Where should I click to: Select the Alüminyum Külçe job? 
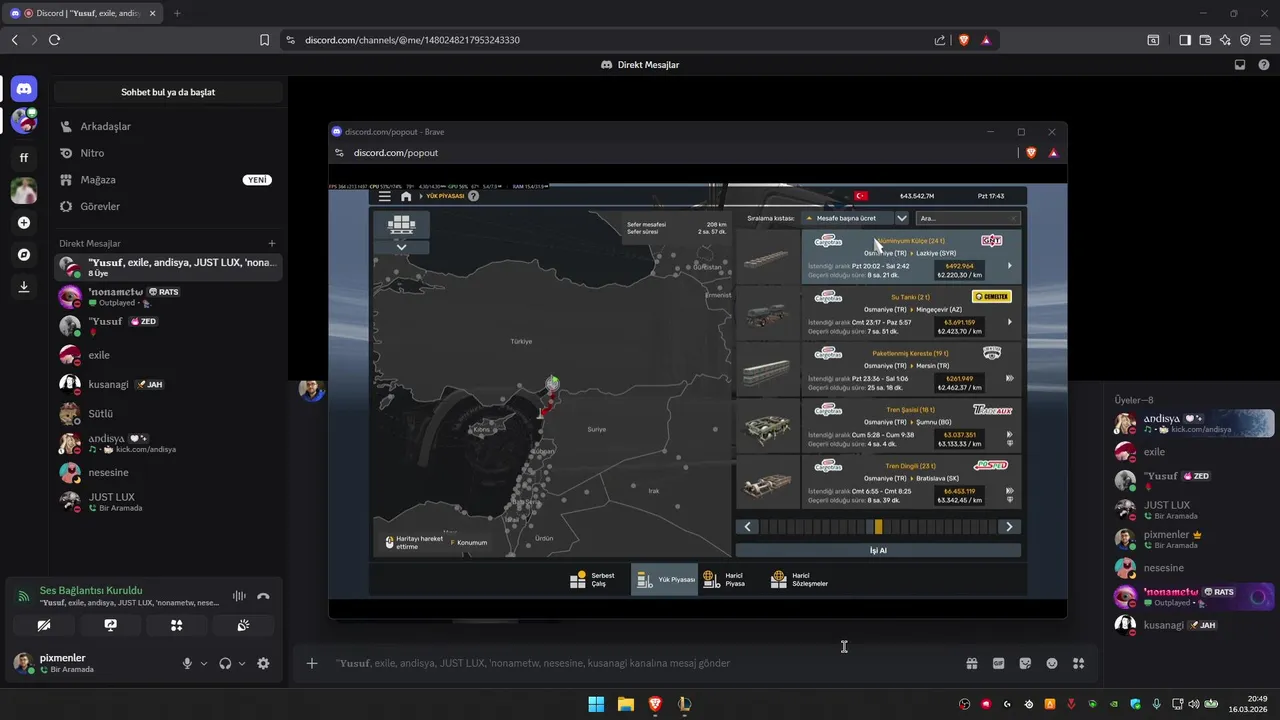[879, 257]
